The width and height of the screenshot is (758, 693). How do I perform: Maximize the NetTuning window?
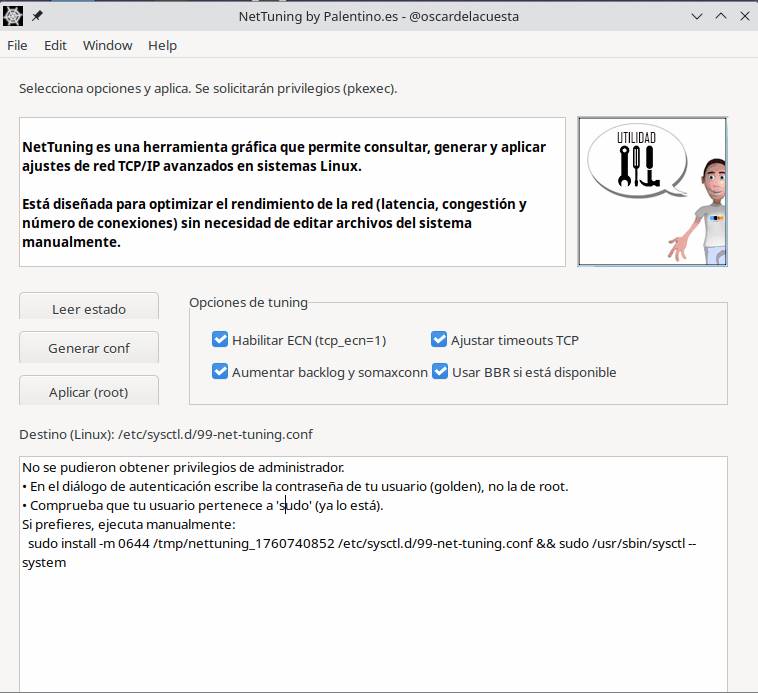pos(720,16)
